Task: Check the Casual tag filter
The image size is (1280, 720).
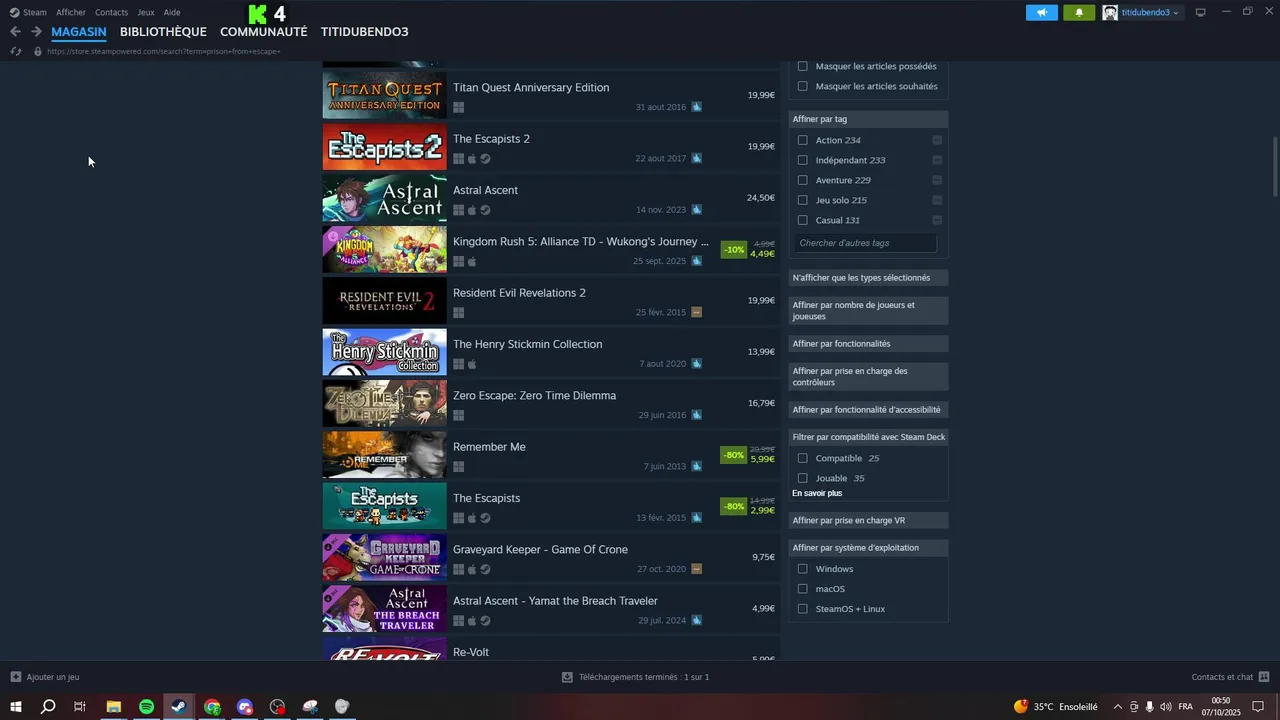Action: coord(802,220)
